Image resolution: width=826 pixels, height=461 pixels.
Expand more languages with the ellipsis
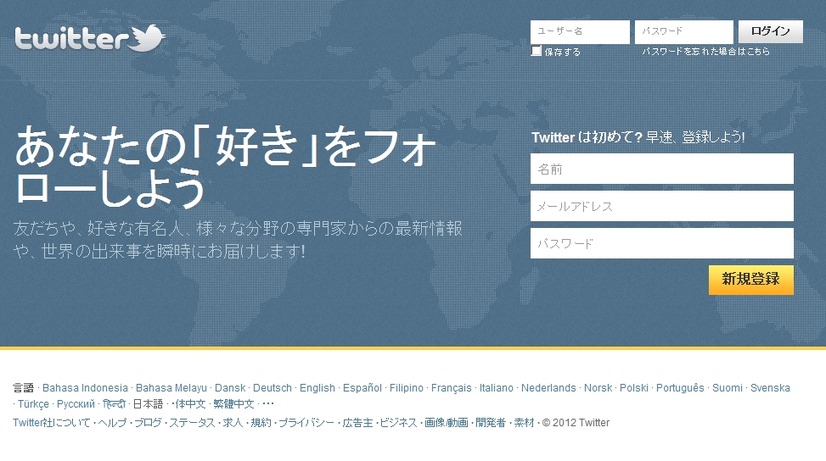[x=268, y=405]
